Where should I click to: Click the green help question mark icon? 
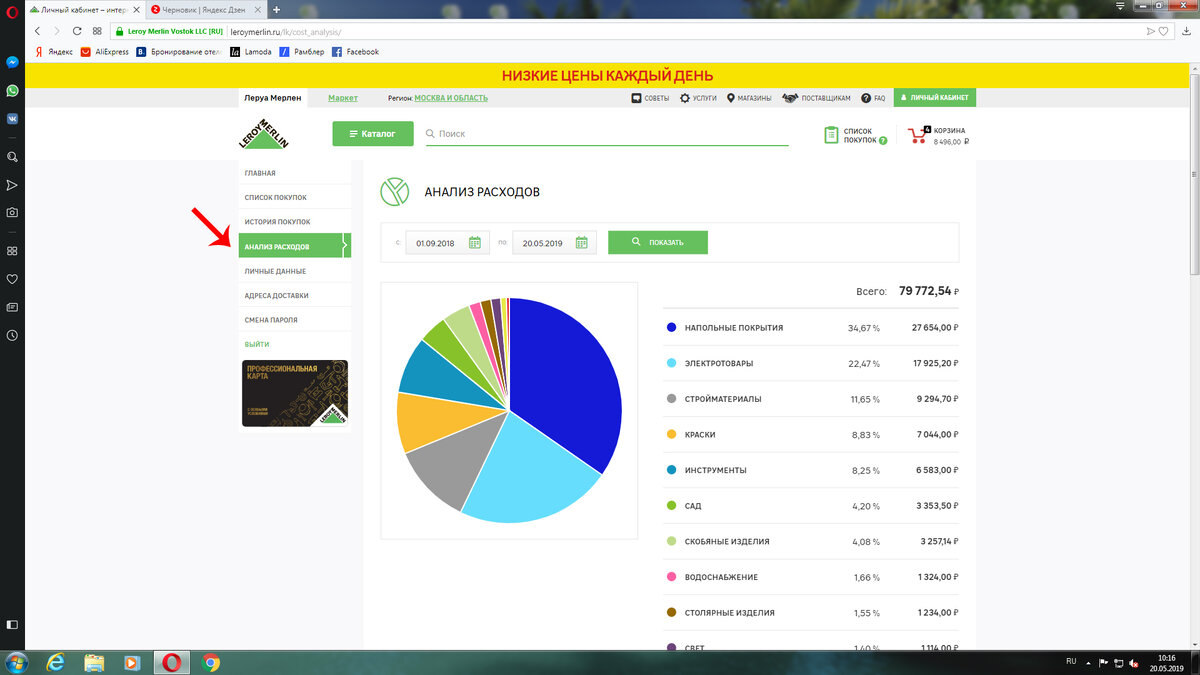pyautogui.click(x=883, y=141)
